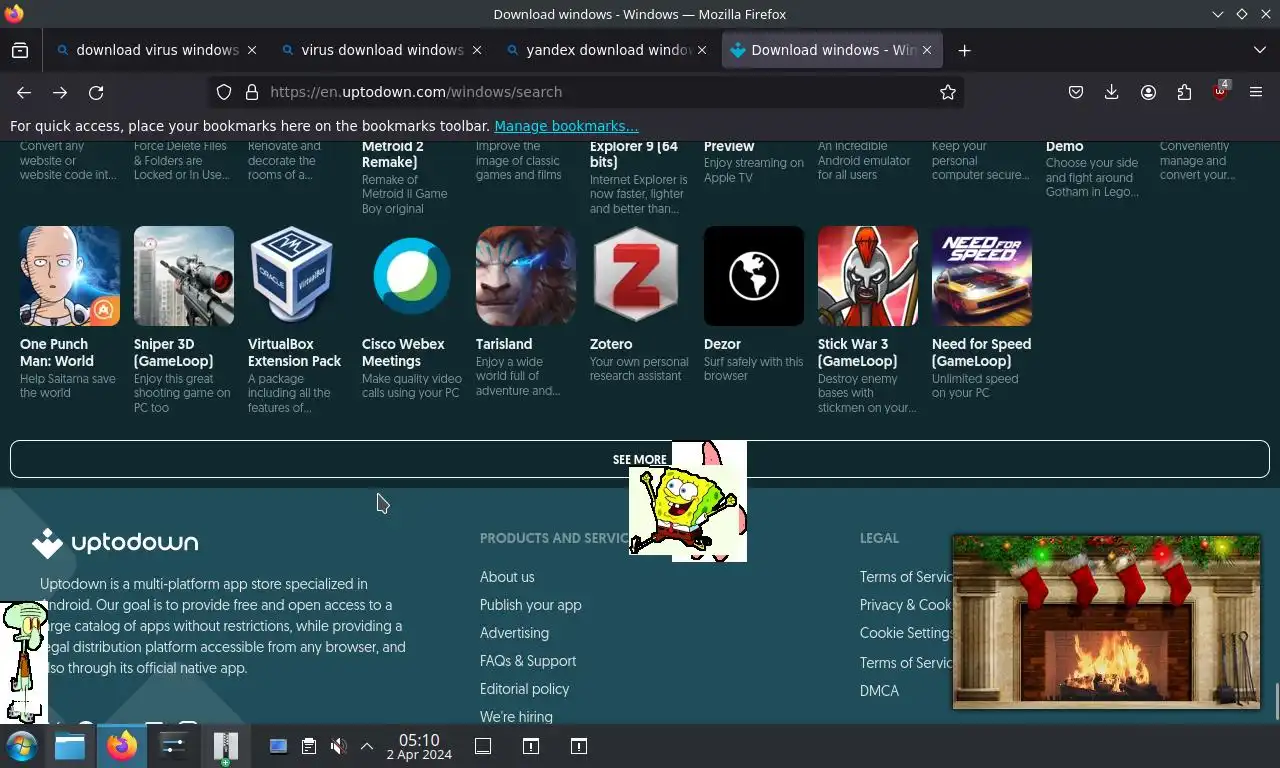Viewport: 1280px width, 768px height.
Task: Go back to the previous page
Action: click(x=24, y=92)
